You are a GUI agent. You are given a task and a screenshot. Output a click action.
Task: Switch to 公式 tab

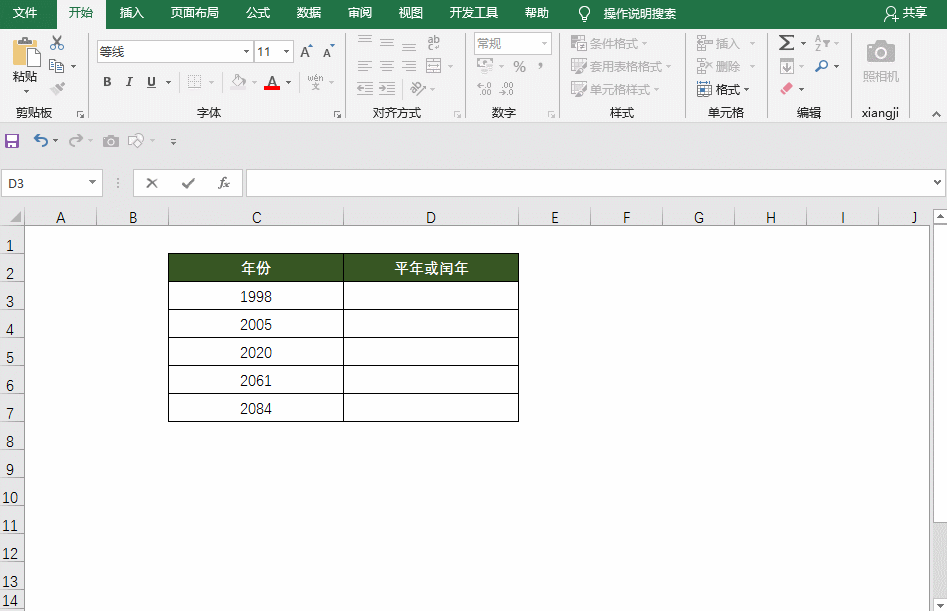(258, 13)
